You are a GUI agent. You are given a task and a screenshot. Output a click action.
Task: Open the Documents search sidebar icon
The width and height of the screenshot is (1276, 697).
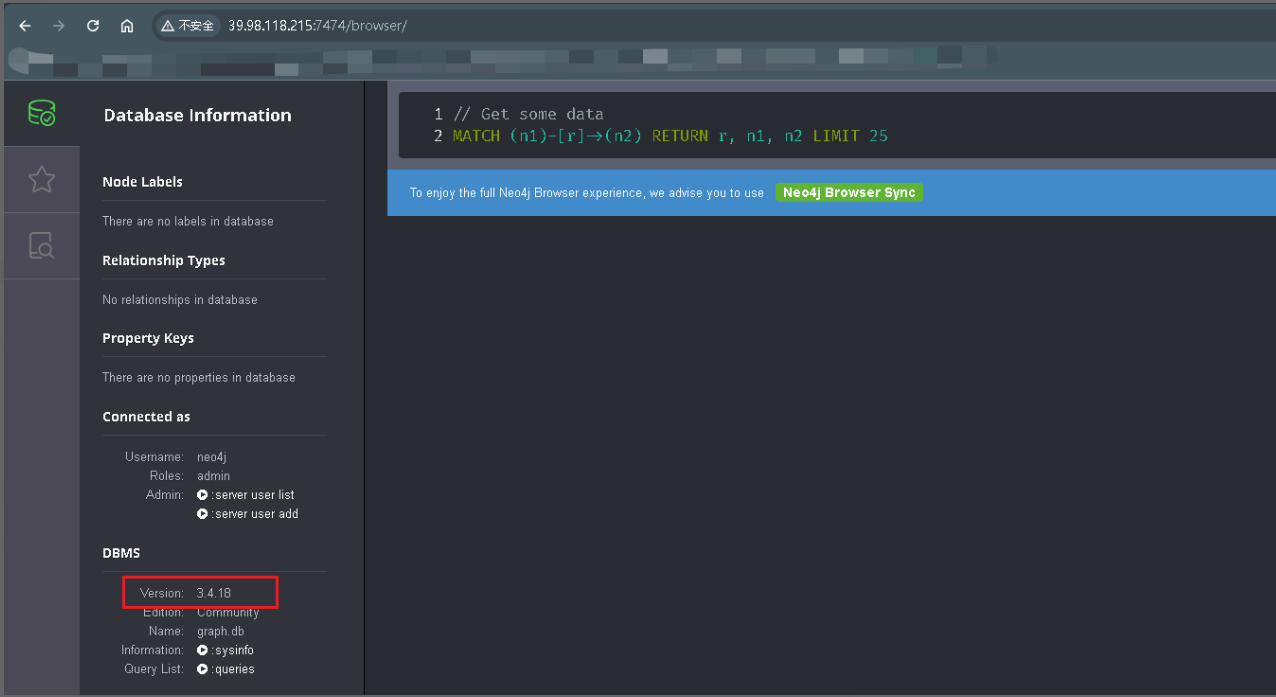pyautogui.click(x=41, y=245)
